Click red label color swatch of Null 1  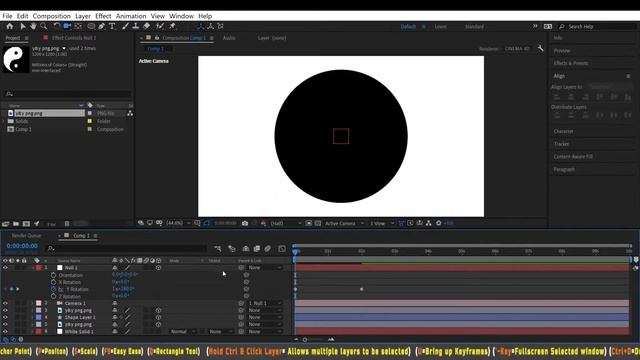[x=38, y=268]
